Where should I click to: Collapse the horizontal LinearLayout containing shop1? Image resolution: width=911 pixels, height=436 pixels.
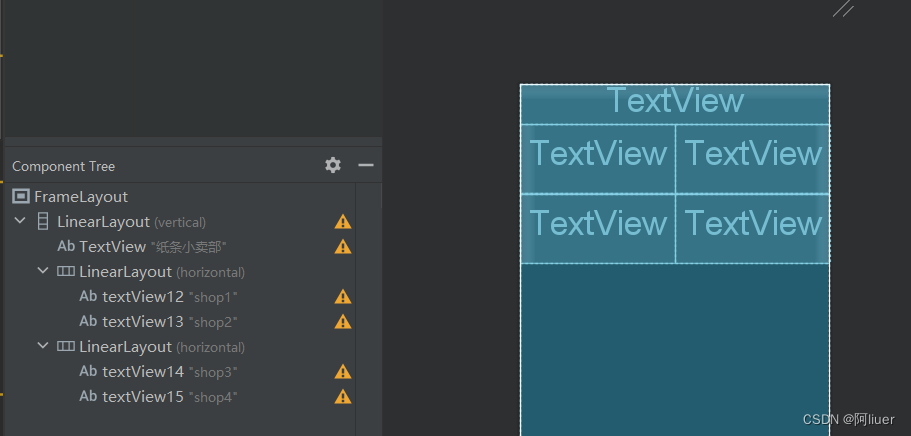click(42, 271)
